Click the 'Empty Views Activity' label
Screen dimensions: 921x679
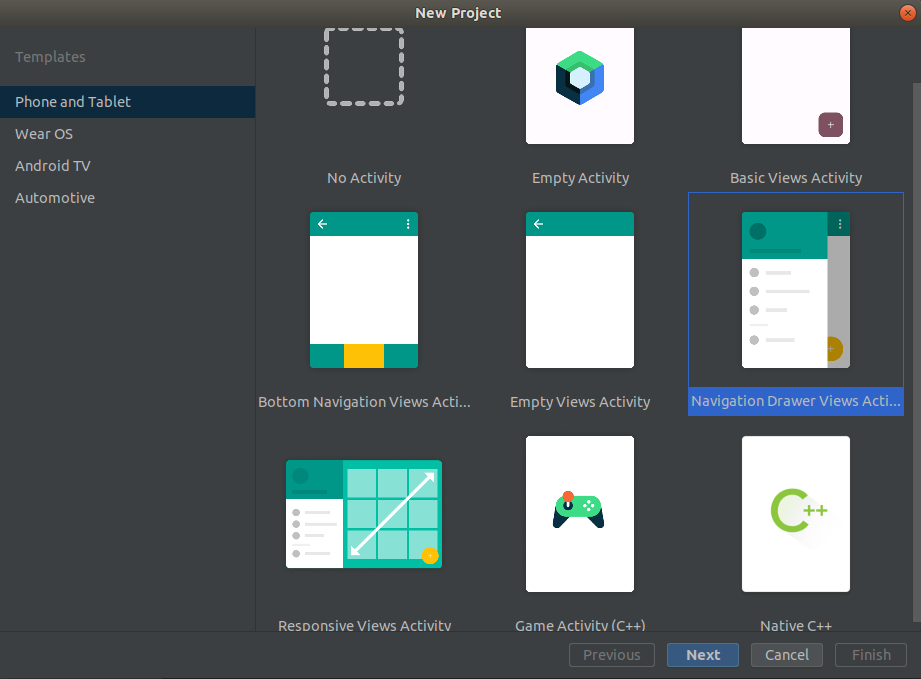pyautogui.click(x=580, y=402)
